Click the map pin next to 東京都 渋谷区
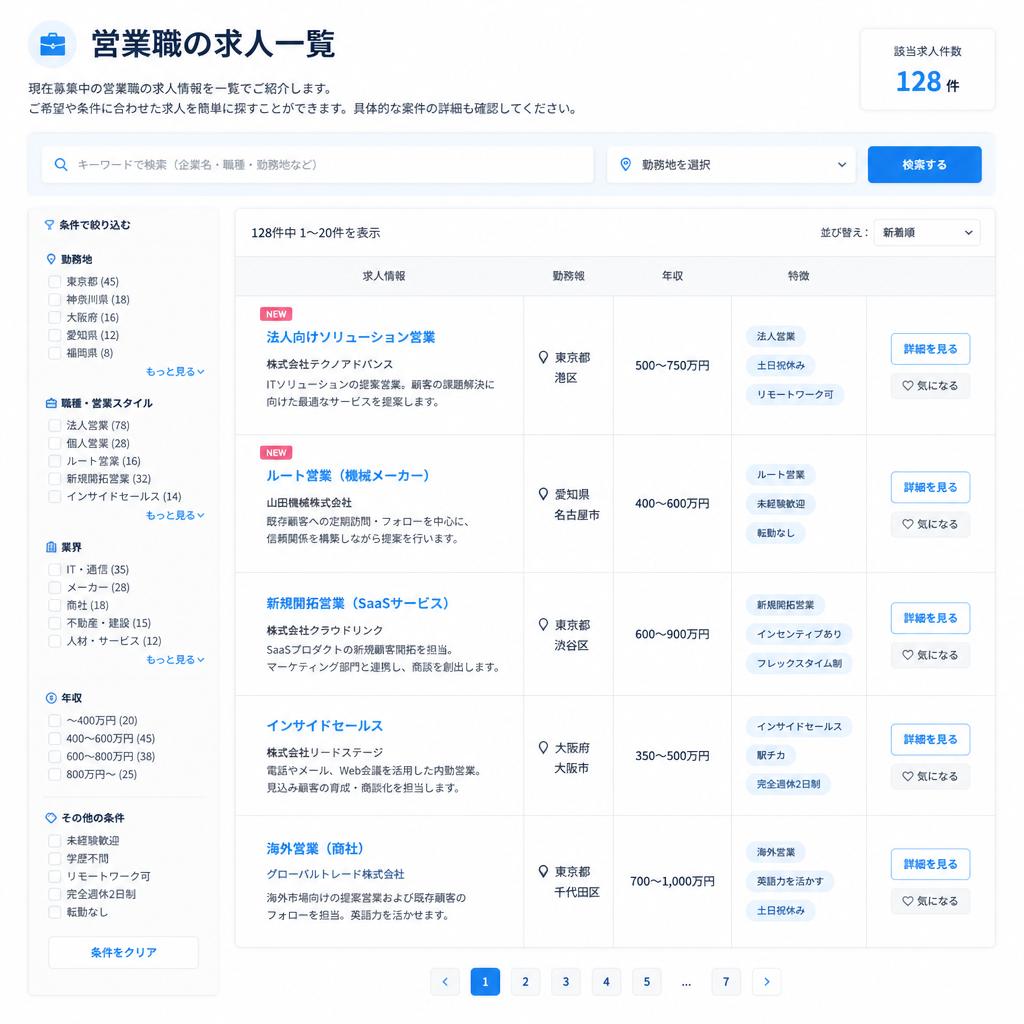Image resolution: width=1024 pixels, height=1024 pixels. click(543, 625)
